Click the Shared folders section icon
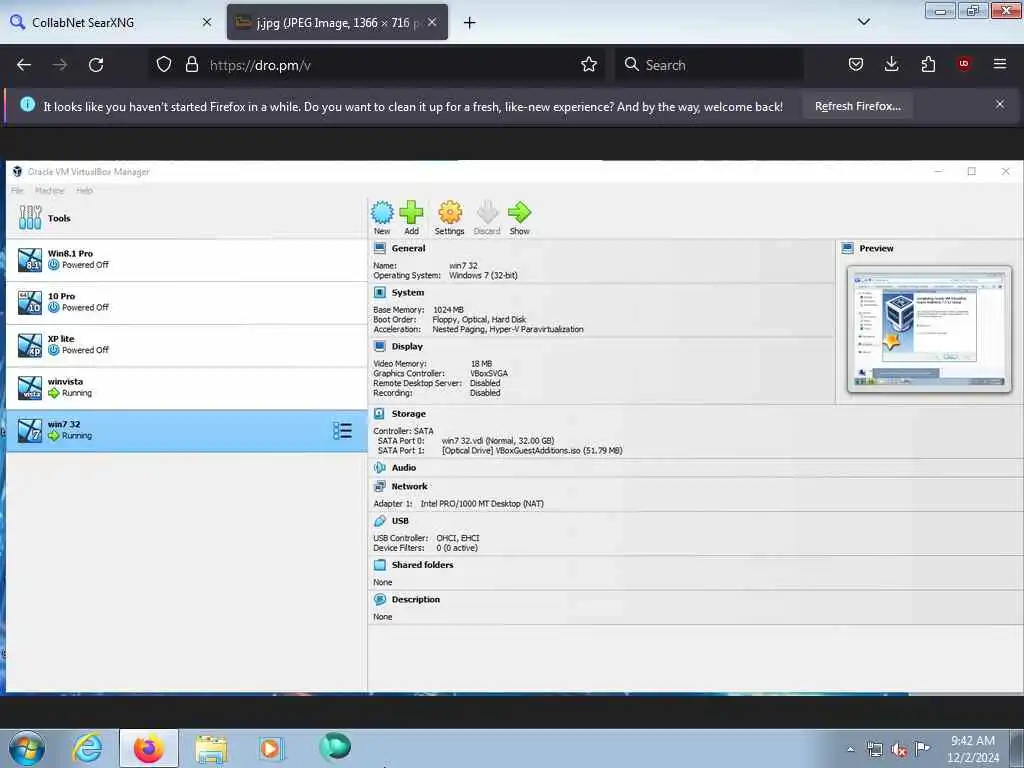The height and width of the screenshot is (768, 1024). click(x=379, y=565)
